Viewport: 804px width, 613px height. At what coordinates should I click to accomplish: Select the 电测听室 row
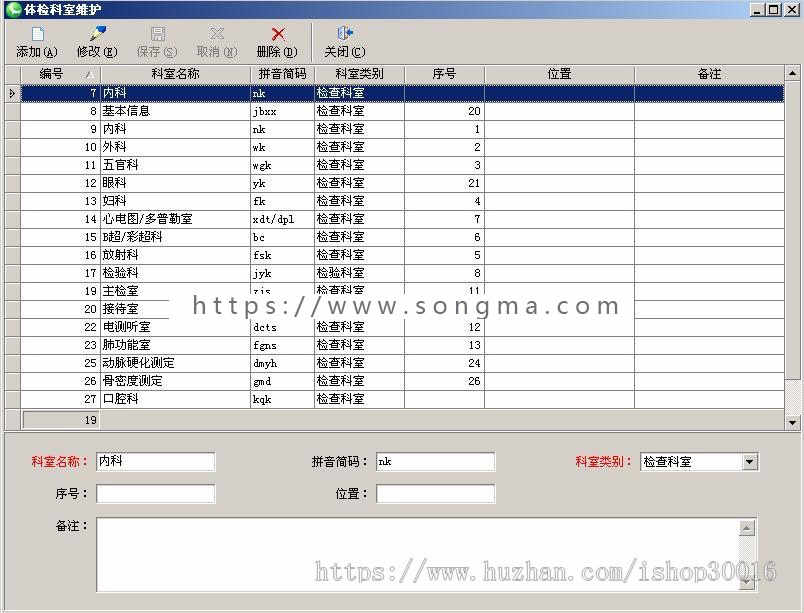[402, 327]
